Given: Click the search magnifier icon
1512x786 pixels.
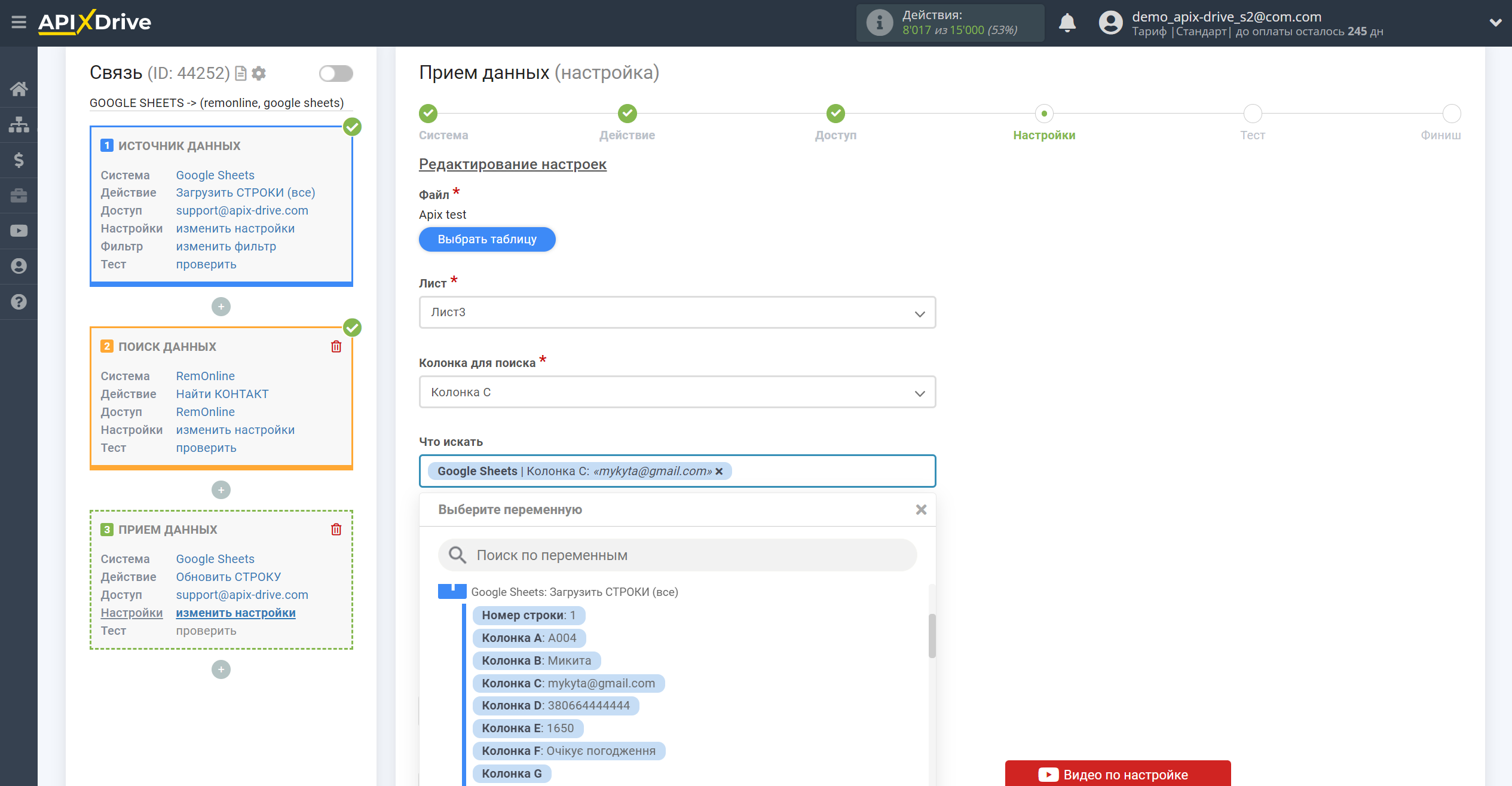Looking at the screenshot, I should 457,555.
